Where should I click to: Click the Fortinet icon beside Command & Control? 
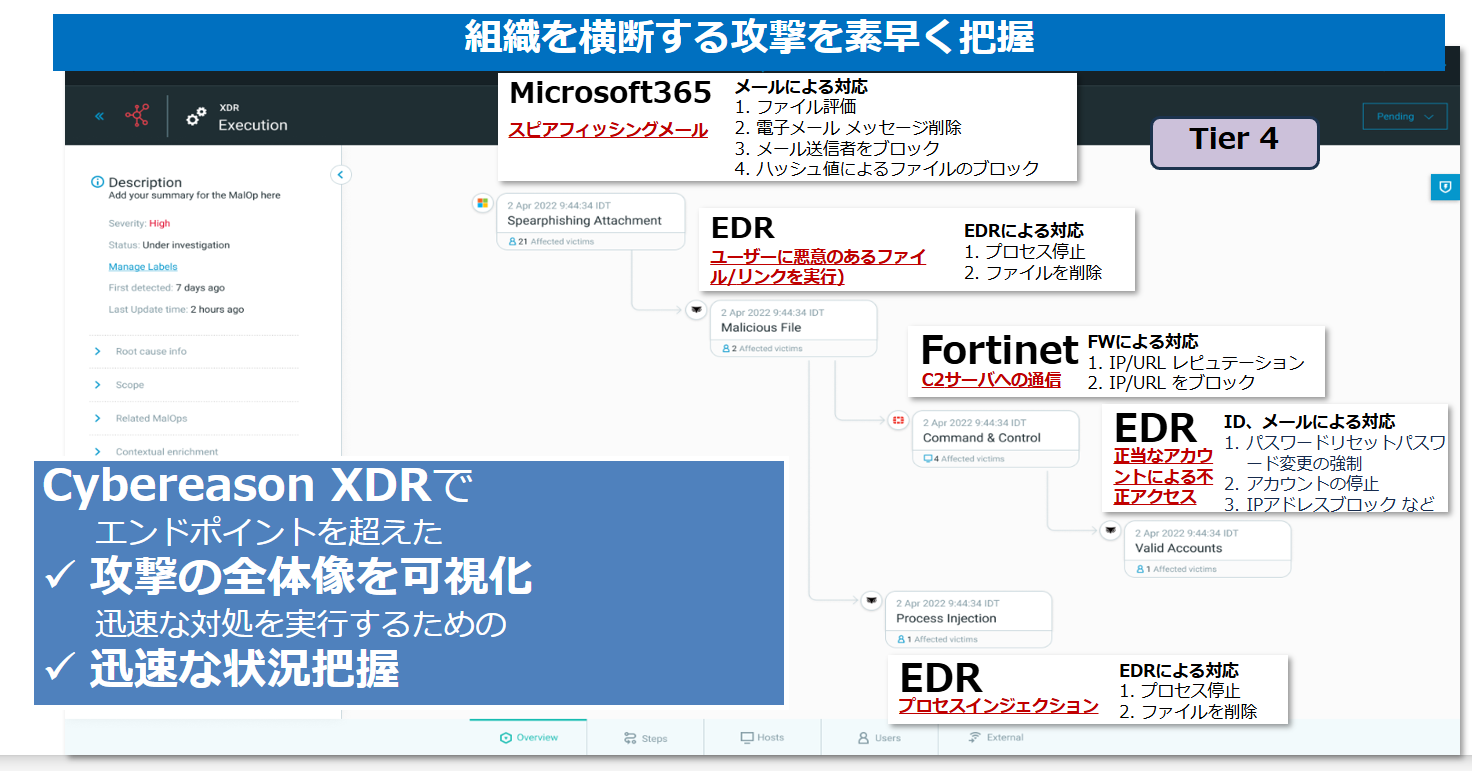click(x=897, y=421)
